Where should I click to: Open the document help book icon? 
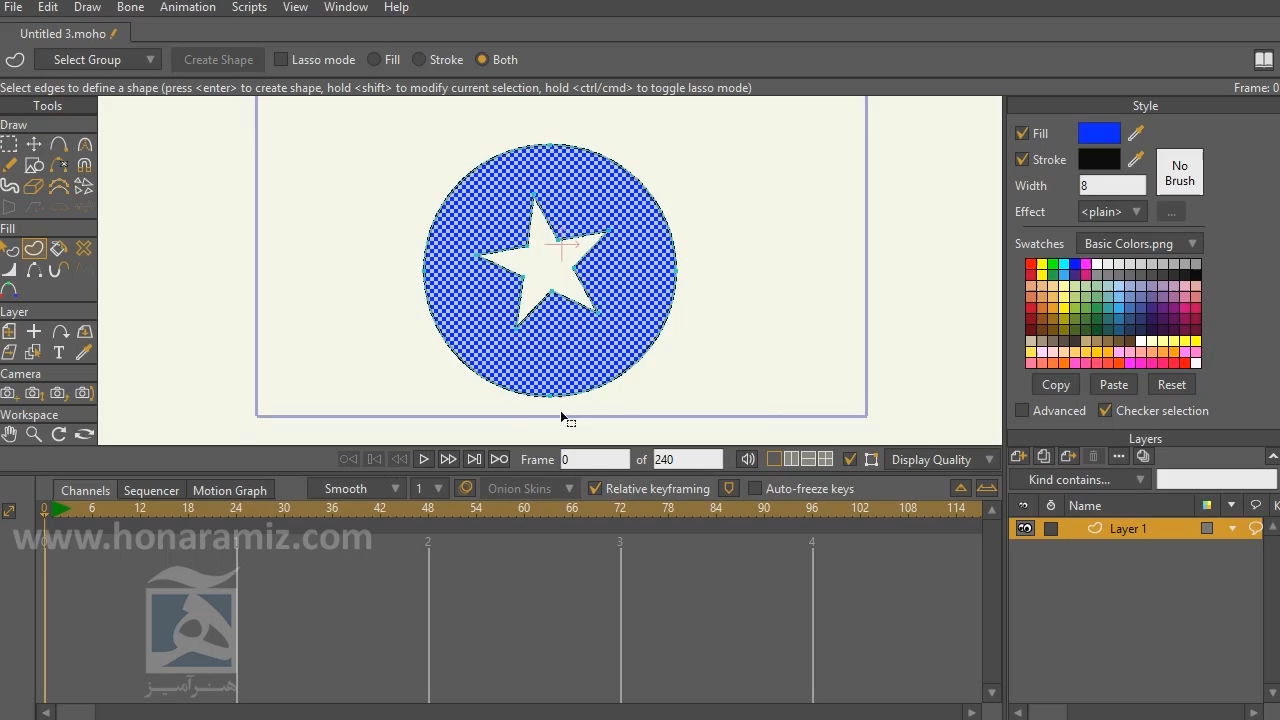click(x=1264, y=60)
